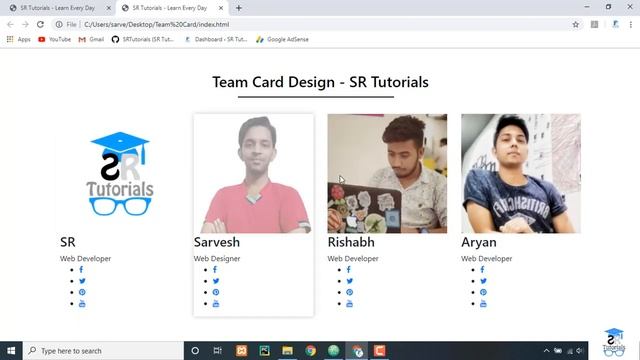Open Aryan's Pinterest icon link

483,292
